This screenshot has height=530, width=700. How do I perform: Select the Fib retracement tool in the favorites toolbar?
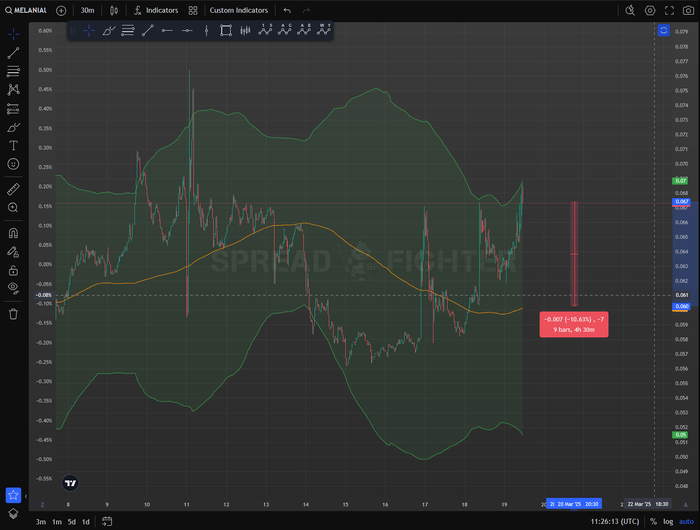point(128,30)
